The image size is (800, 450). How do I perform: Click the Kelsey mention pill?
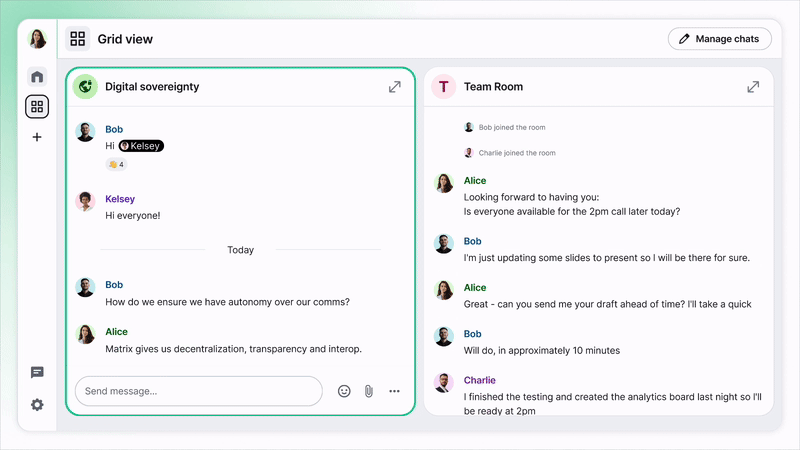[x=141, y=146]
